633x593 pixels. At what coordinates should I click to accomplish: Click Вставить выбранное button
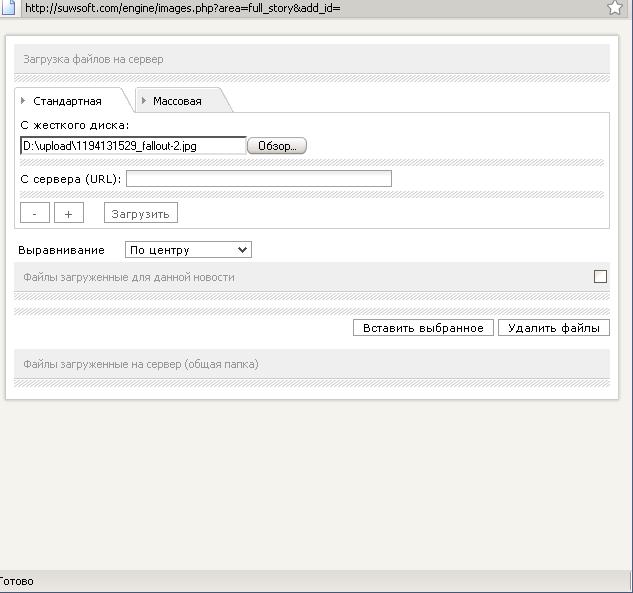click(x=423, y=328)
